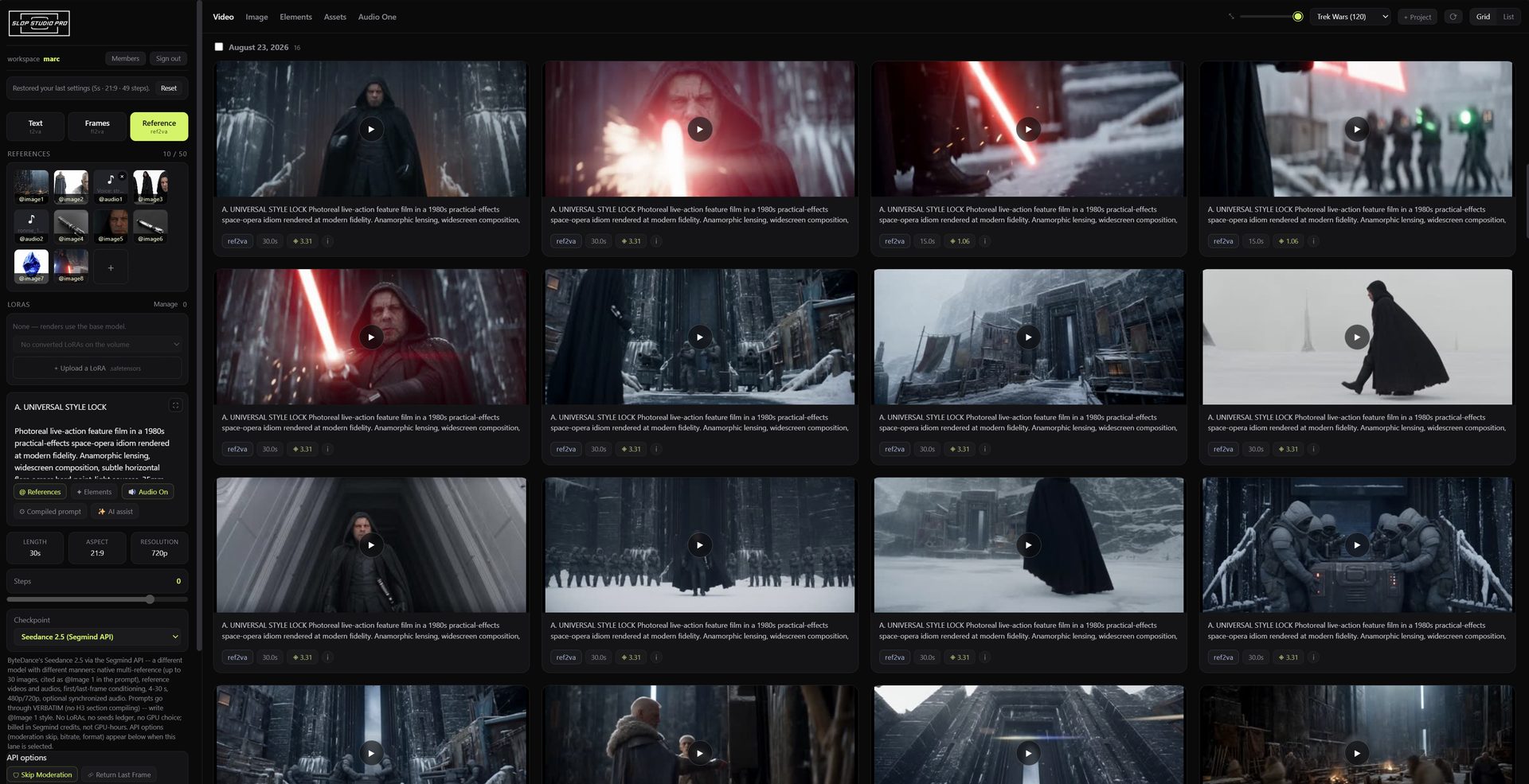Toggle the Skip Moderation API option
Screen dimensions: 1529x784
point(42,774)
